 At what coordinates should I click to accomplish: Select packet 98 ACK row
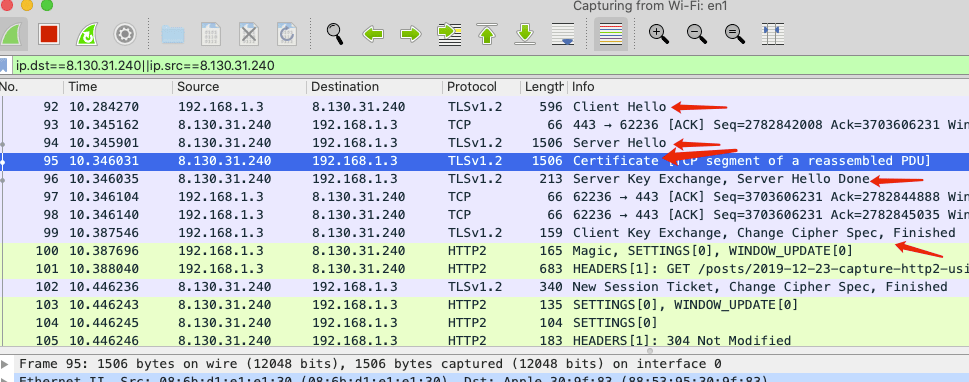point(484,215)
